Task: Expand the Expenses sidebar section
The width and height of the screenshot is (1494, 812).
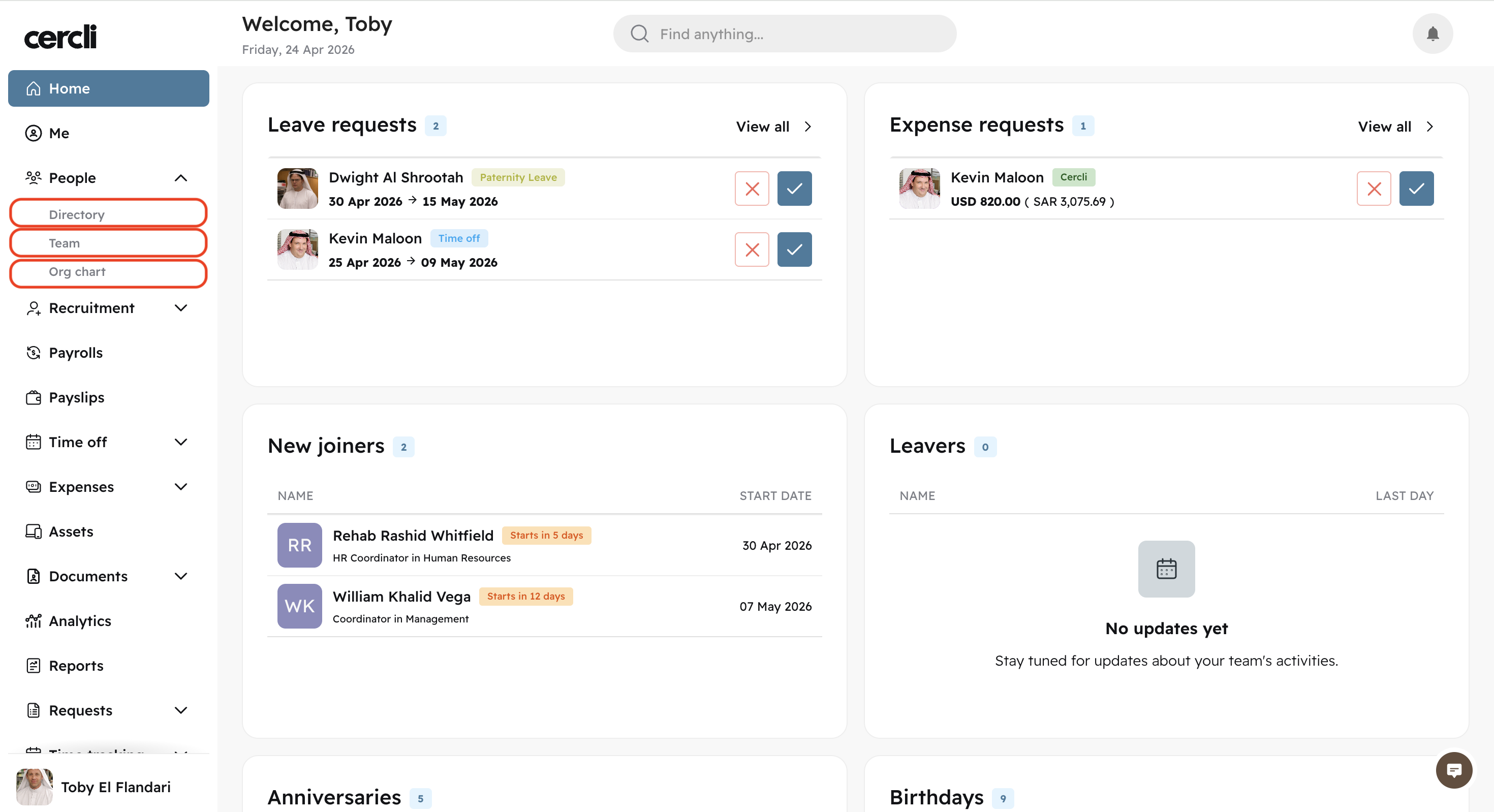Action: coord(181,487)
